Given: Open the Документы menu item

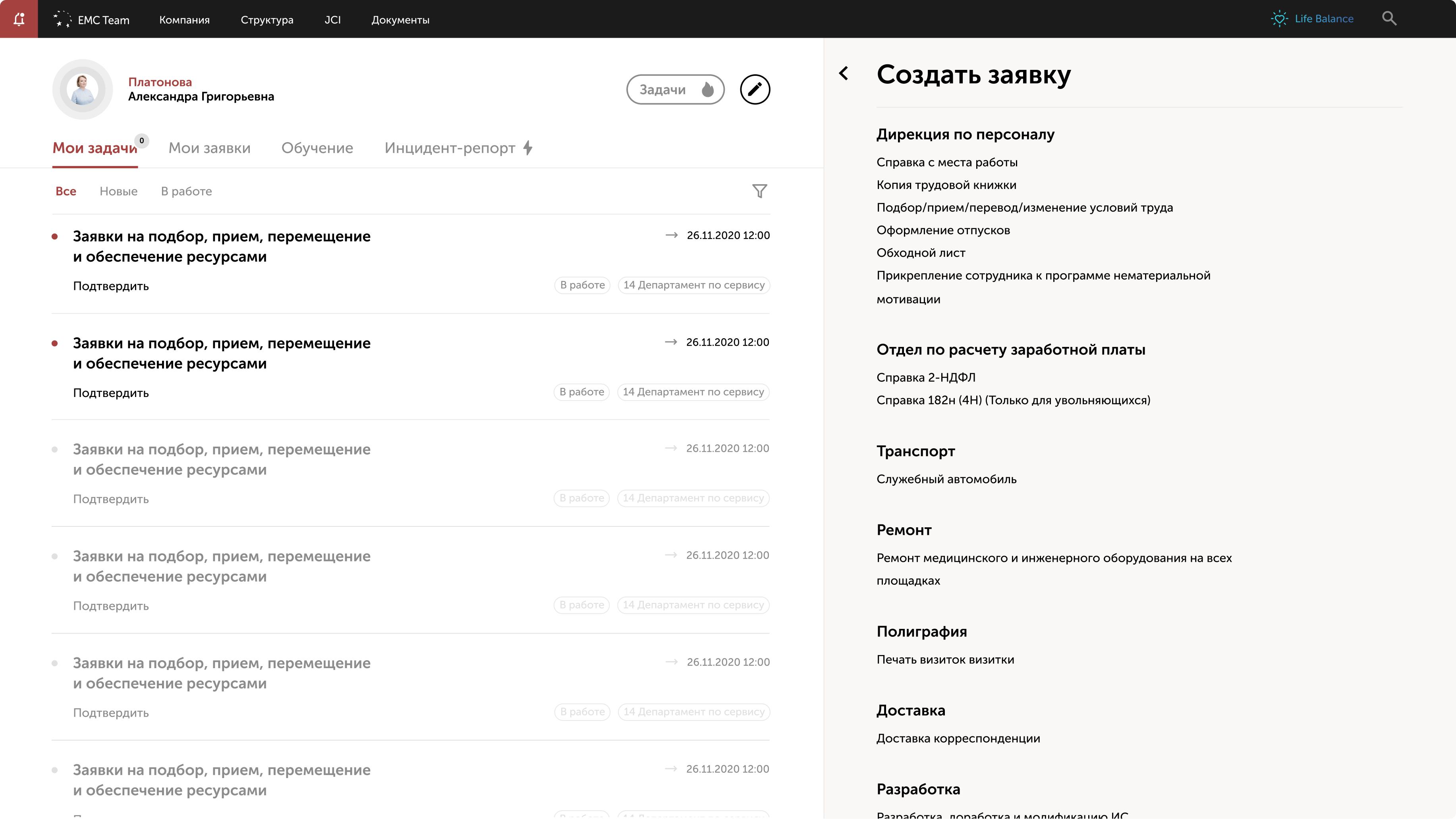Looking at the screenshot, I should pyautogui.click(x=400, y=20).
